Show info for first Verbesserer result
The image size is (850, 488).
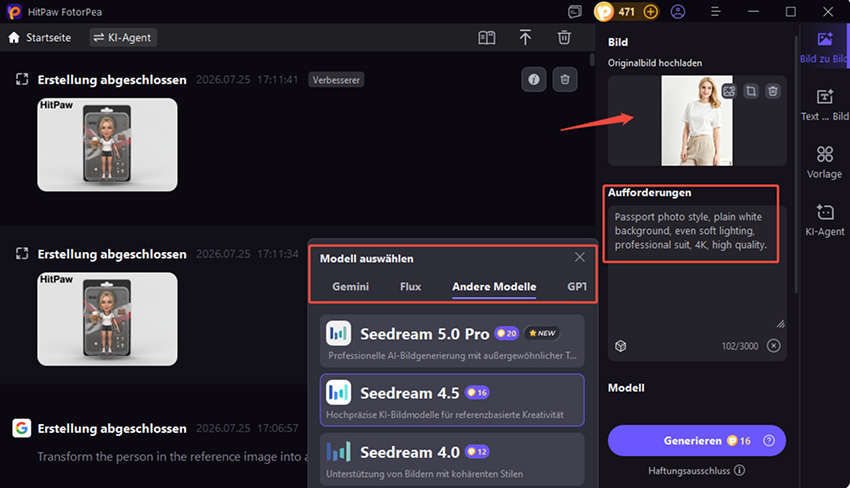point(534,80)
